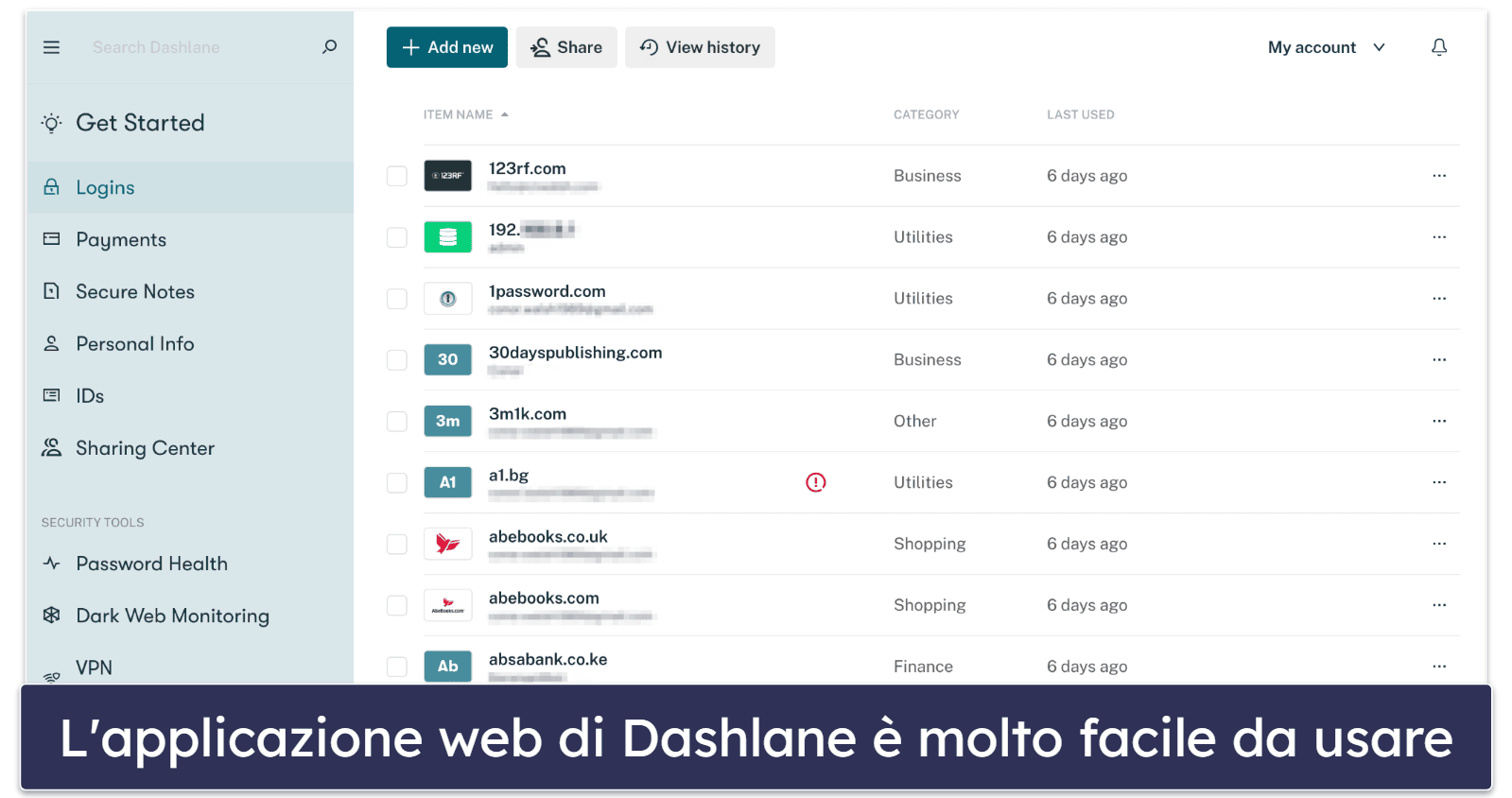
Task: Select checkbox for 30dayspublishing.com
Action: point(397,360)
